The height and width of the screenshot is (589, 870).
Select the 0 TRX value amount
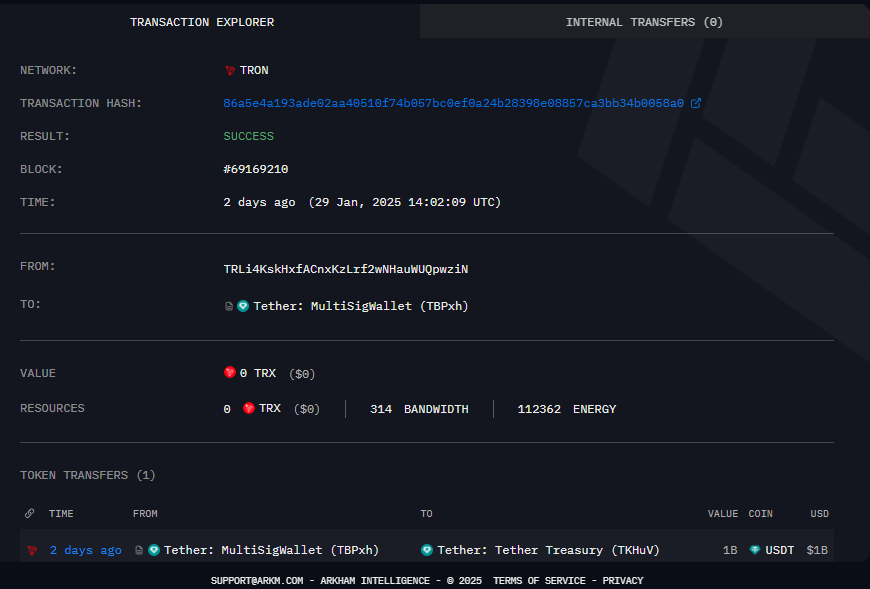[258, 373]
